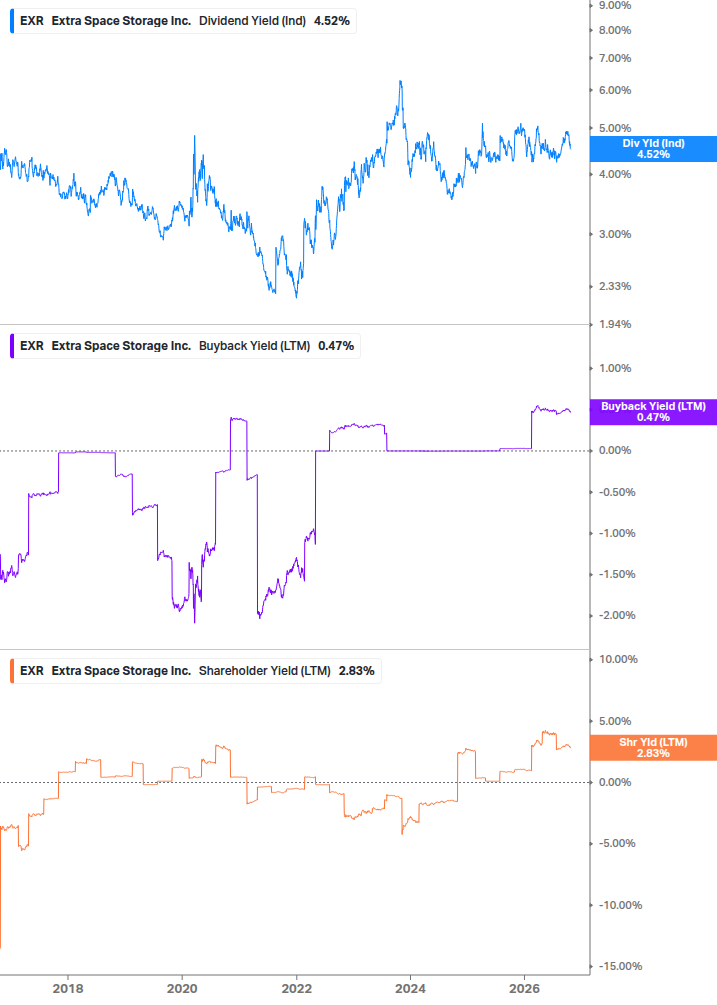The image size is (717, 1005).
Task: Click the 10.00% tick on shareholder yield axis
Action: (618, 660)
